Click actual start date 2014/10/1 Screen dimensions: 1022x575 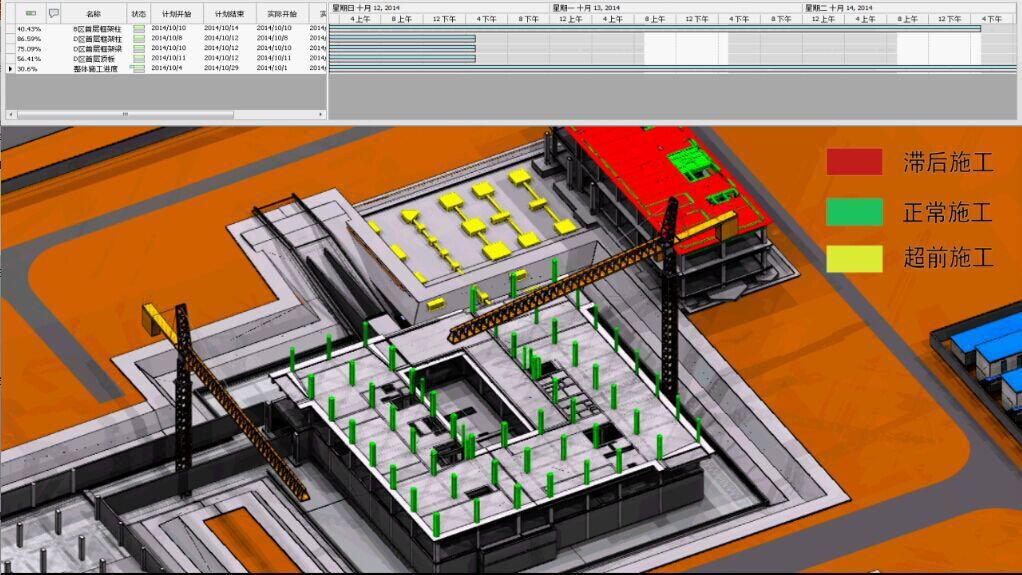tap(272, 68)
